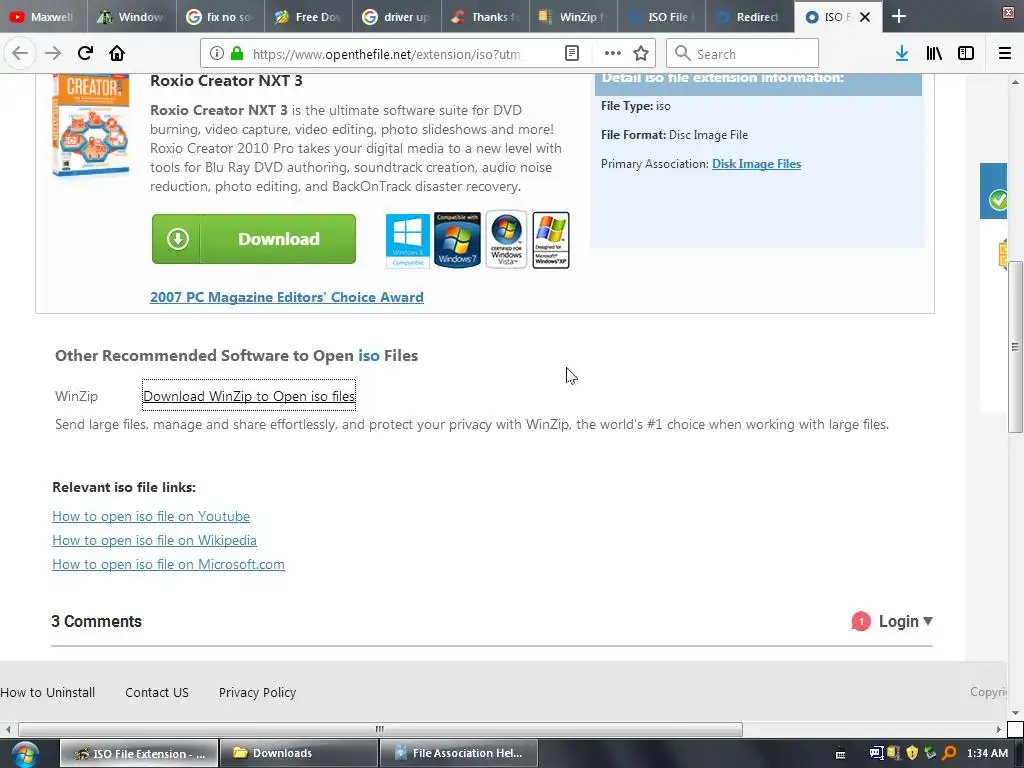Image resolution: width=1024 pixels, height=768 pixels.
Task: Click the Roxio Creator box image
Action: [91, 125]
